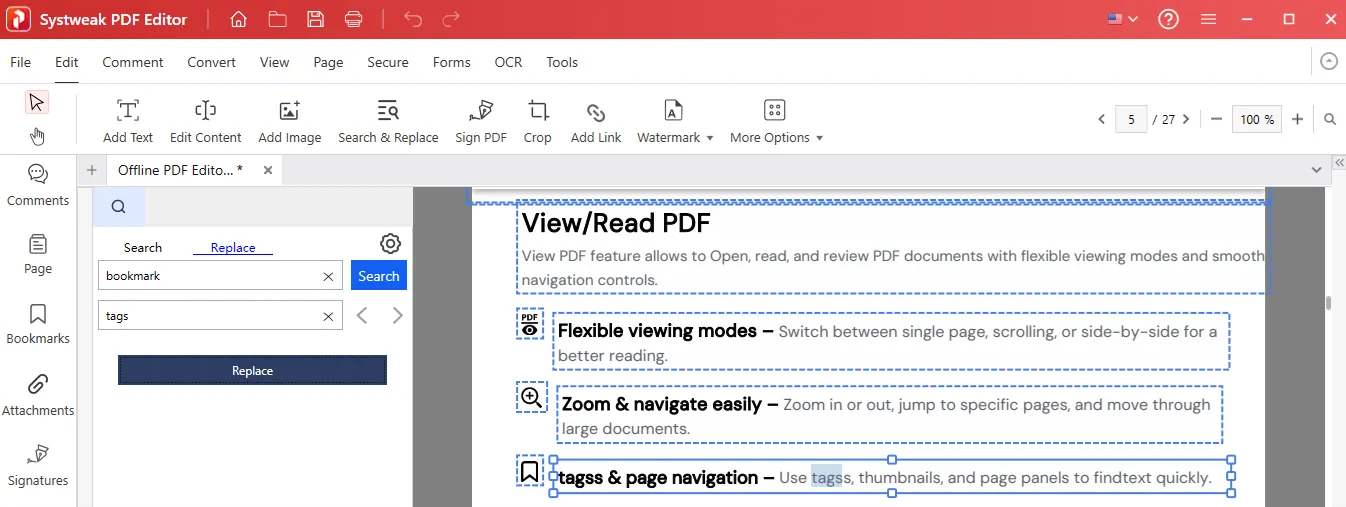The height and width of the screenshot is (507, 1346).
Task: Open the Sign PDF tool
Action: tap(481, 122)
